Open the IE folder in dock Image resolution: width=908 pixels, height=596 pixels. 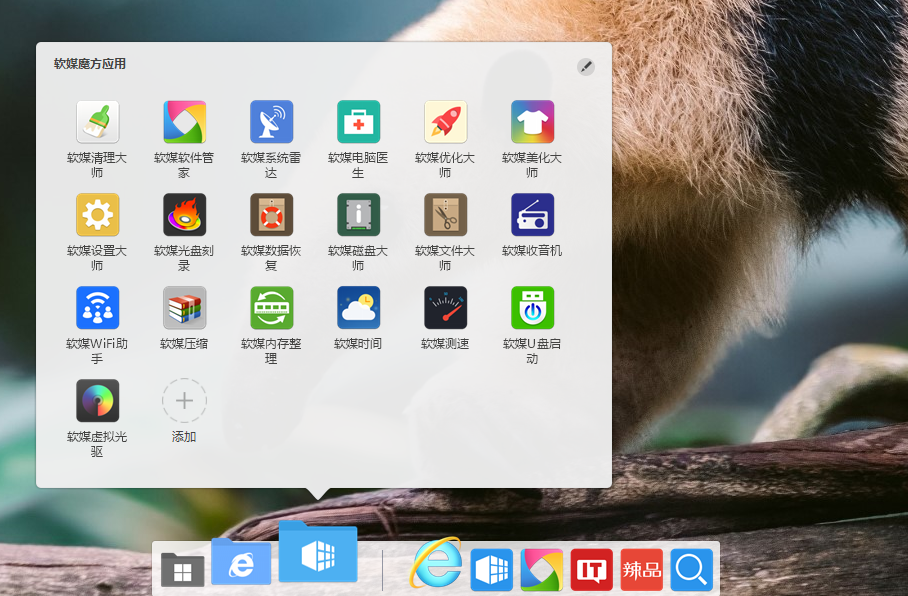point(241,561)
